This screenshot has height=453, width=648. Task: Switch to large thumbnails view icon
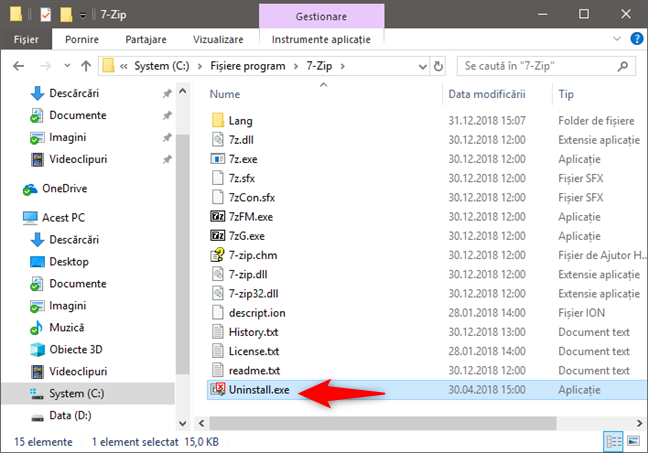(x=633, y=441)
